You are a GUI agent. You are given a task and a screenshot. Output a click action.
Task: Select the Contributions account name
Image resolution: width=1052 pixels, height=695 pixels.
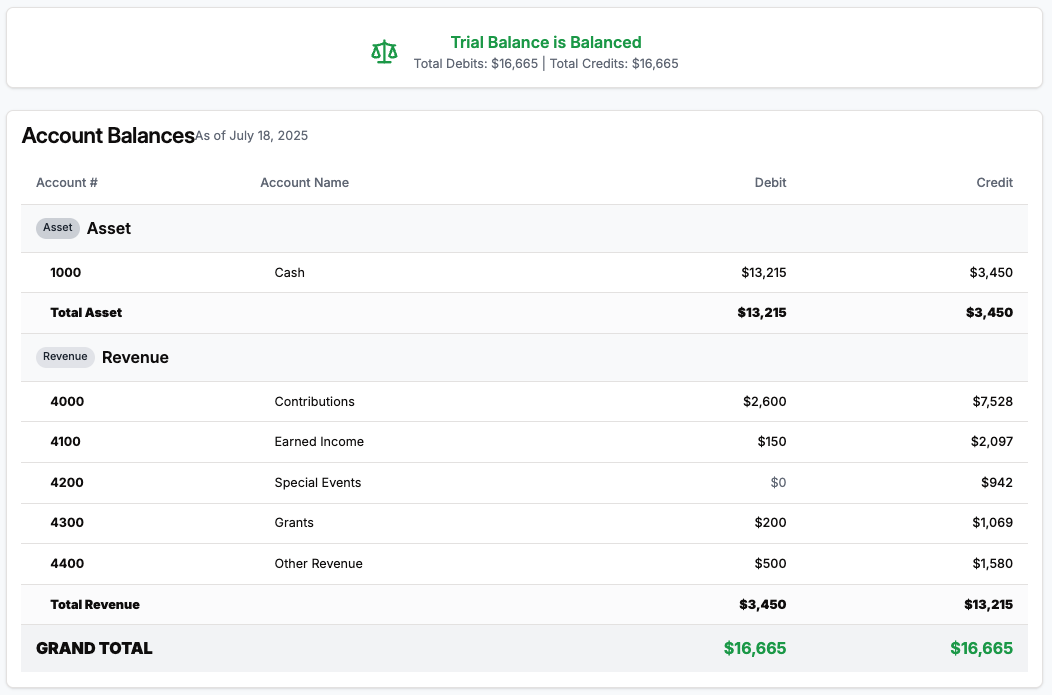coord(314,402)
